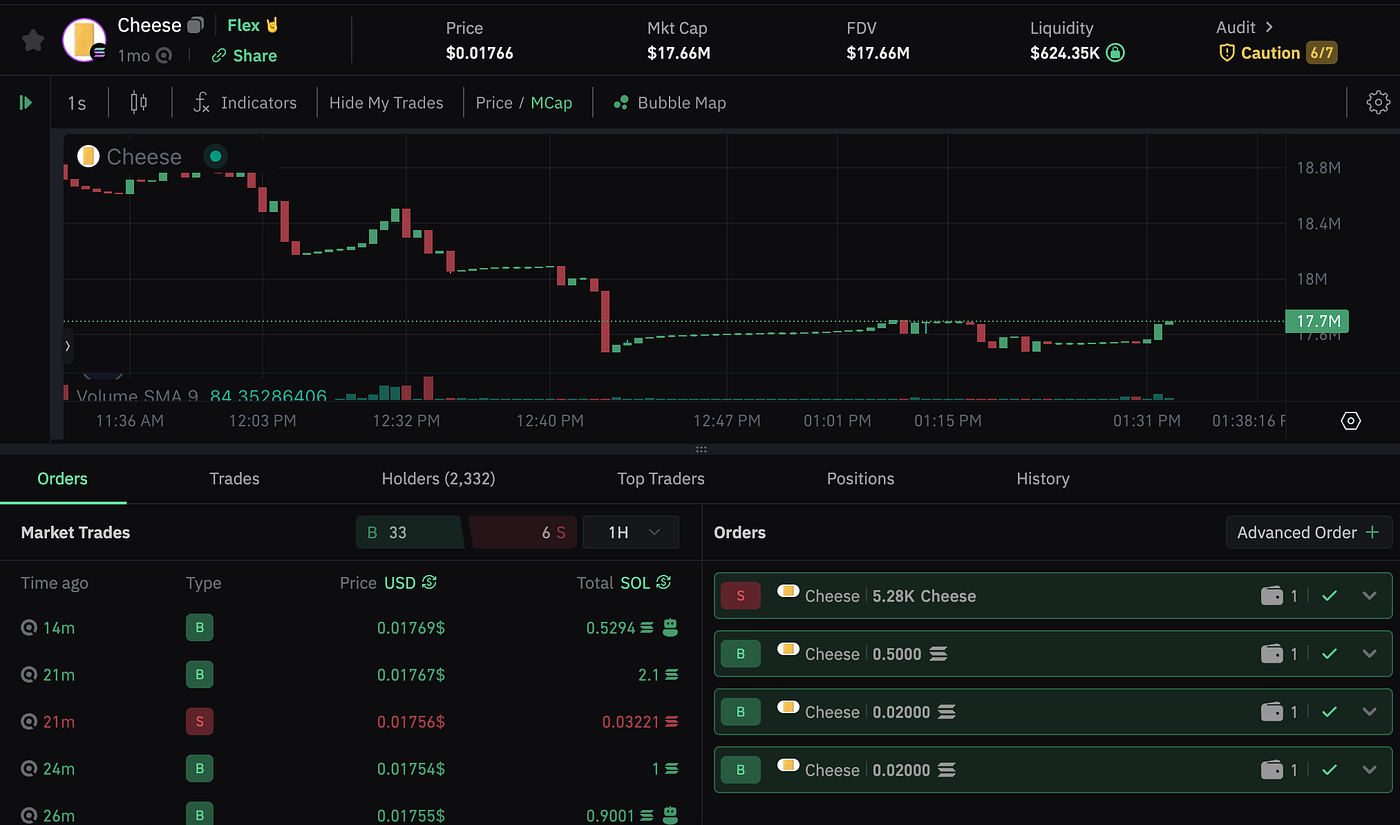Click chart scale hexagon icon
Viewport: 1400px width, 825px height.
point(1351,421)
